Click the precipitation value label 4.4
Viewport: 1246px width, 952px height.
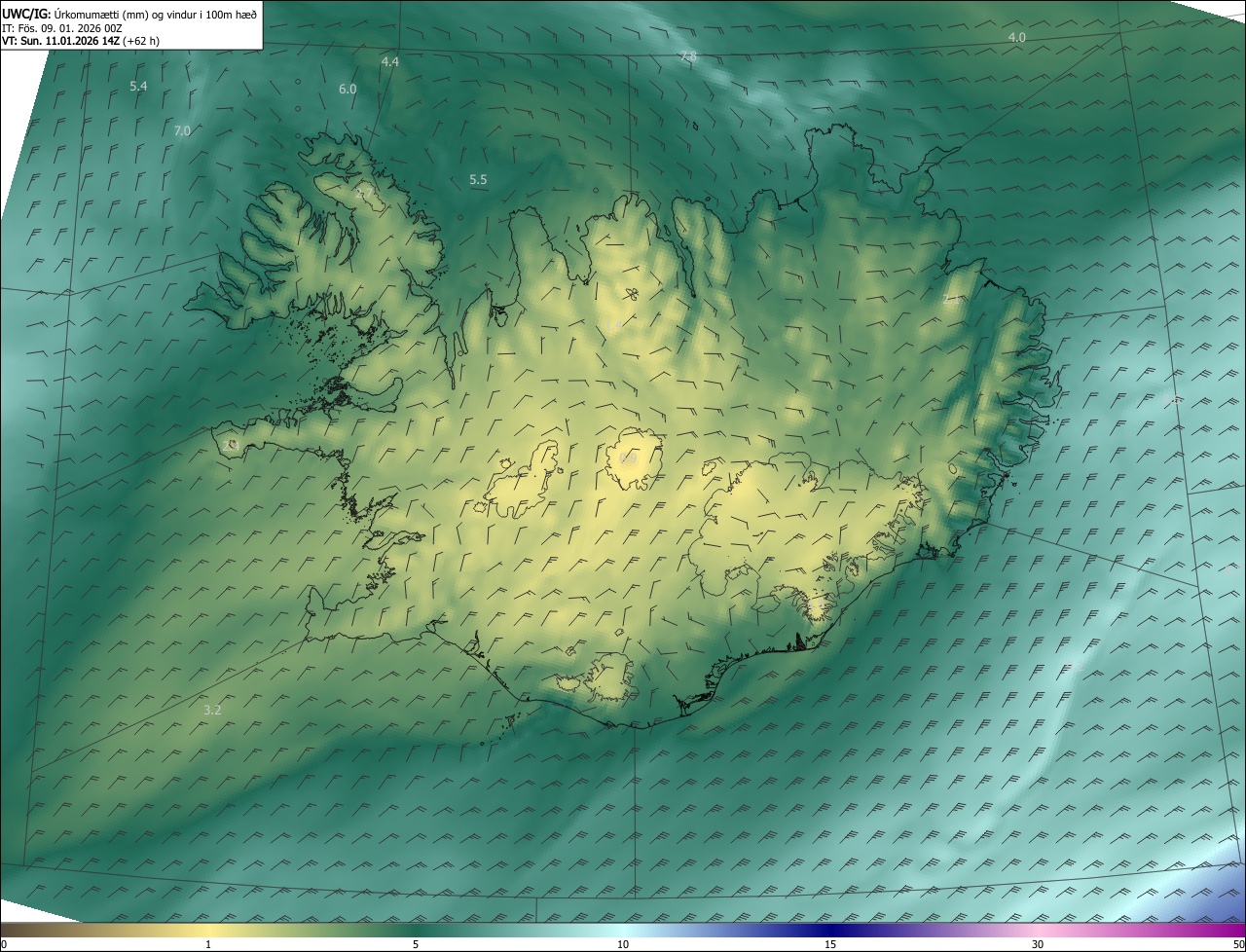[x=390, y=61]
